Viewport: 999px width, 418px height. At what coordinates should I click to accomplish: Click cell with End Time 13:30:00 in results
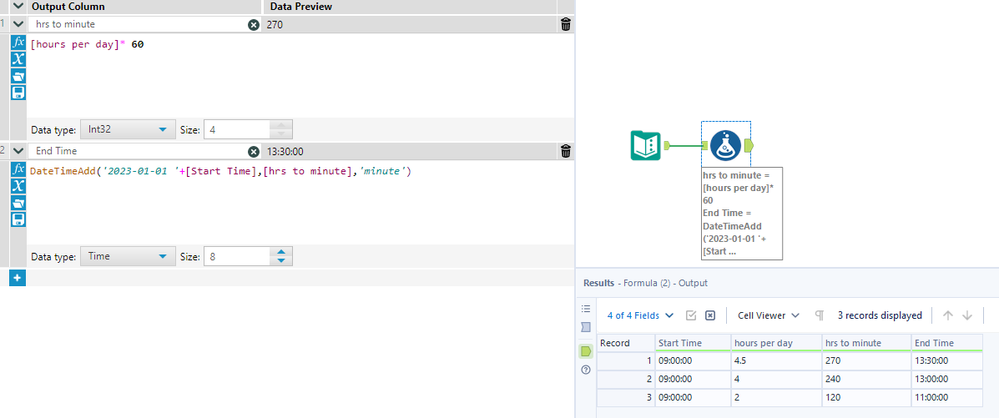[947, 361]
